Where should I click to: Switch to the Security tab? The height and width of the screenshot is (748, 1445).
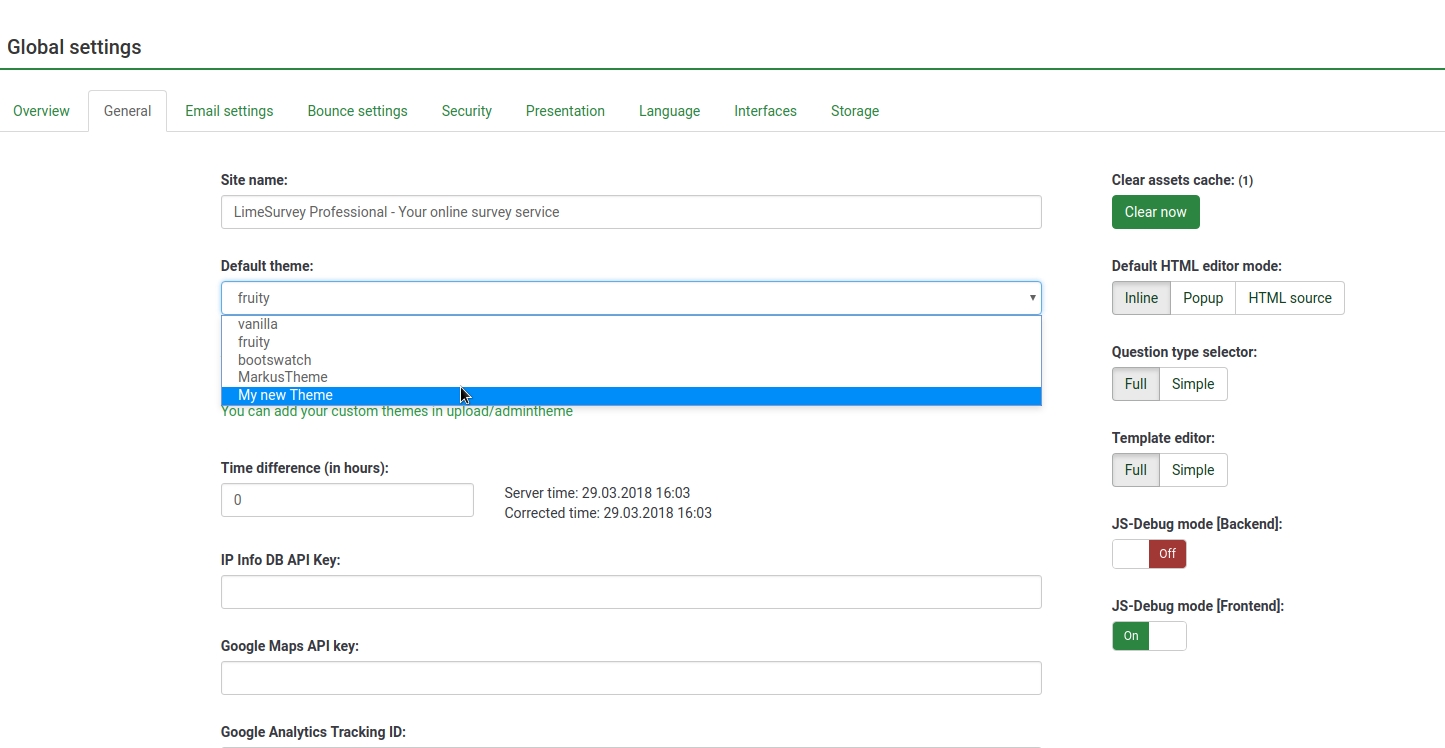(x=467, y=111)
